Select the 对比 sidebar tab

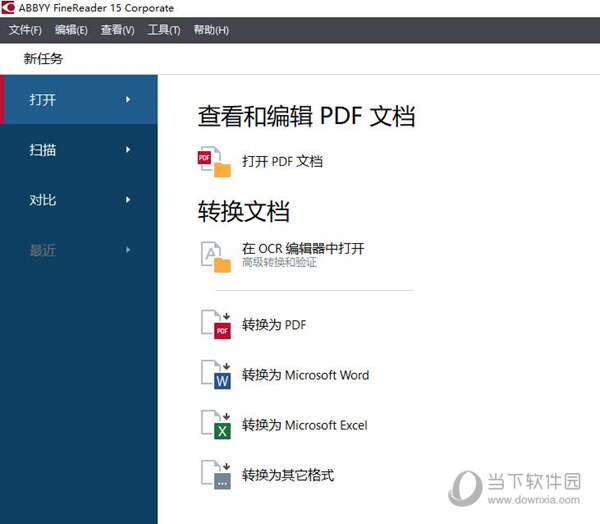[44, 200]
